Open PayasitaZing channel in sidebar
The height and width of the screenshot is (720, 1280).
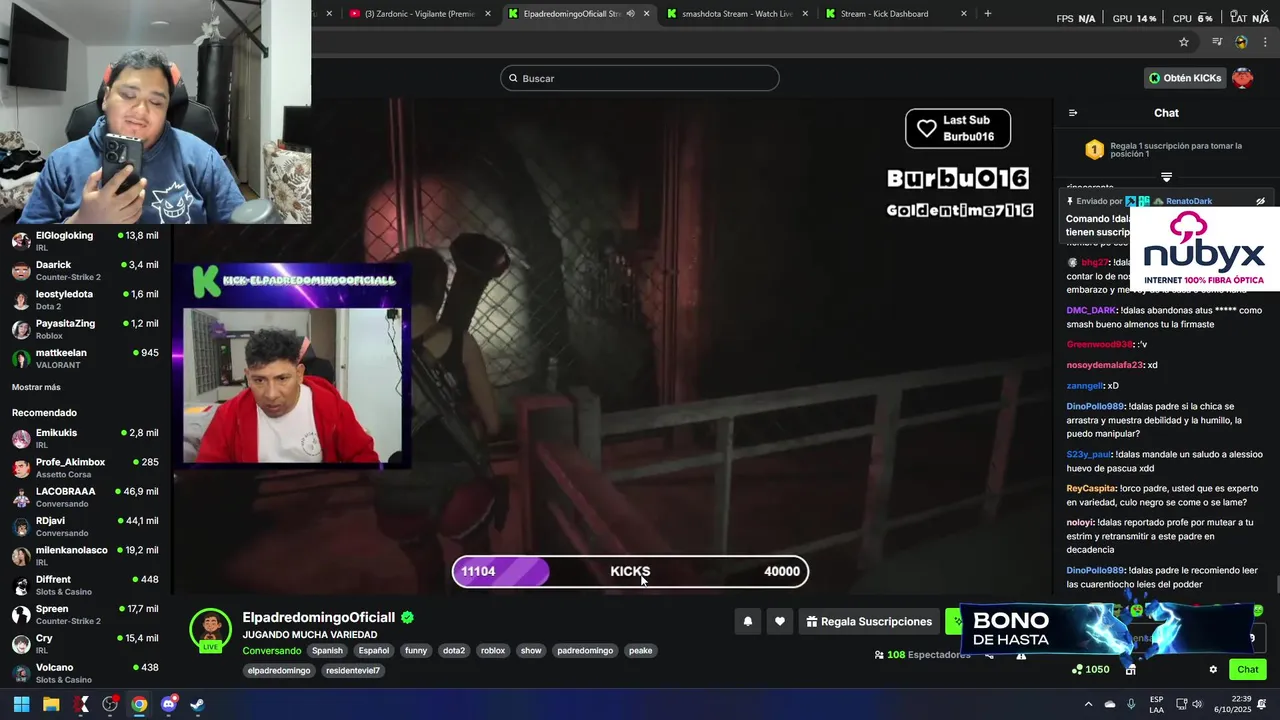85,329
